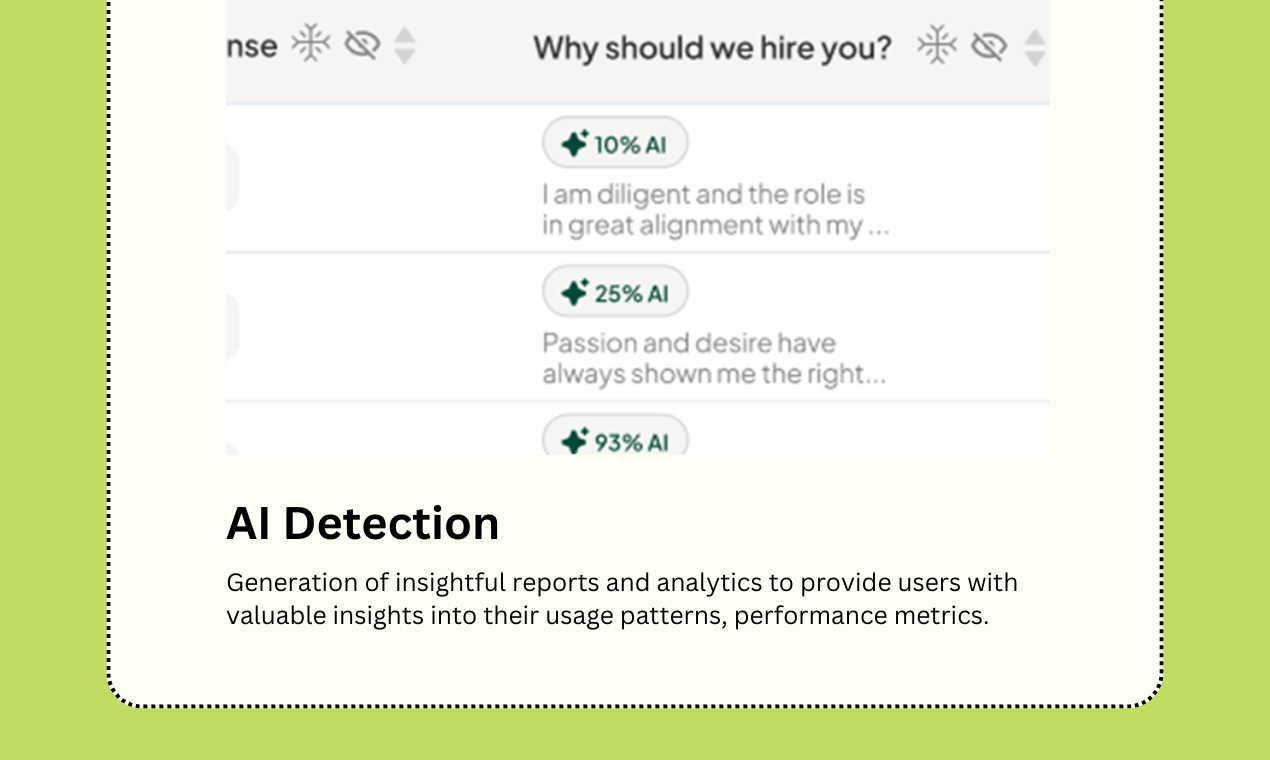Sort descending using the down arrow beside 'nse' header

(x=404, y=57)
